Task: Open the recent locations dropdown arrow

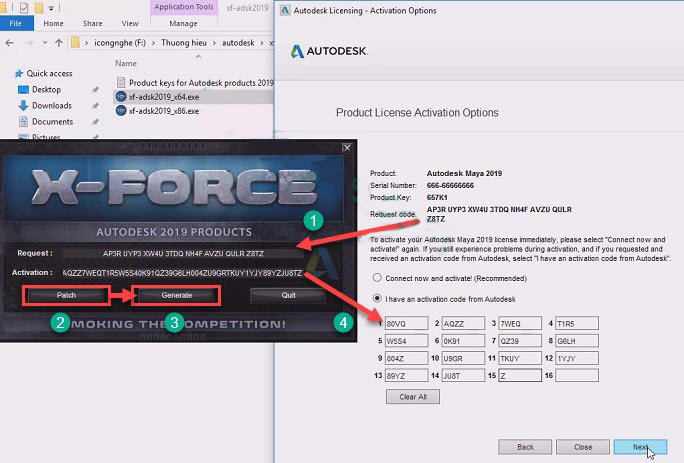Action: (x=44, y=43)
